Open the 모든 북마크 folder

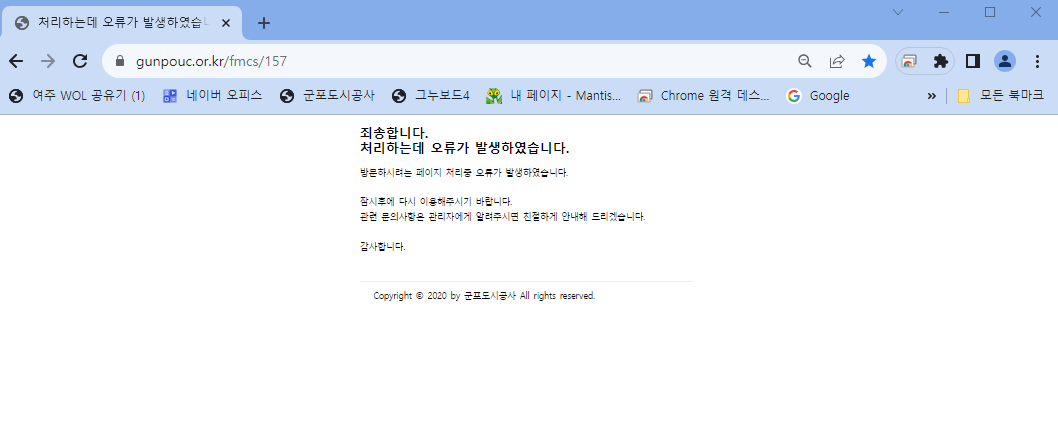coord(1000,96)
